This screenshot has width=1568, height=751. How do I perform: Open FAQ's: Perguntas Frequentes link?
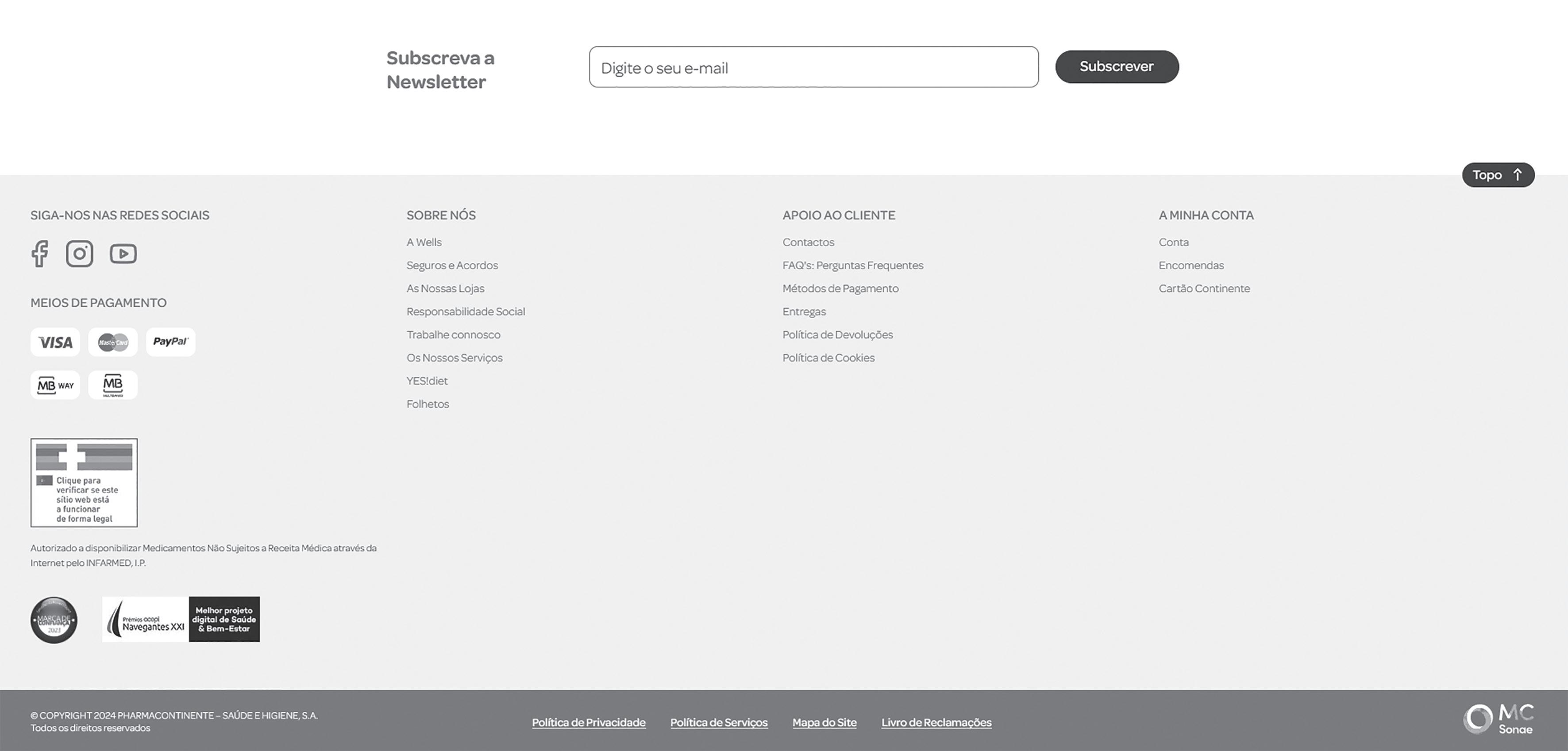(853, 266)
